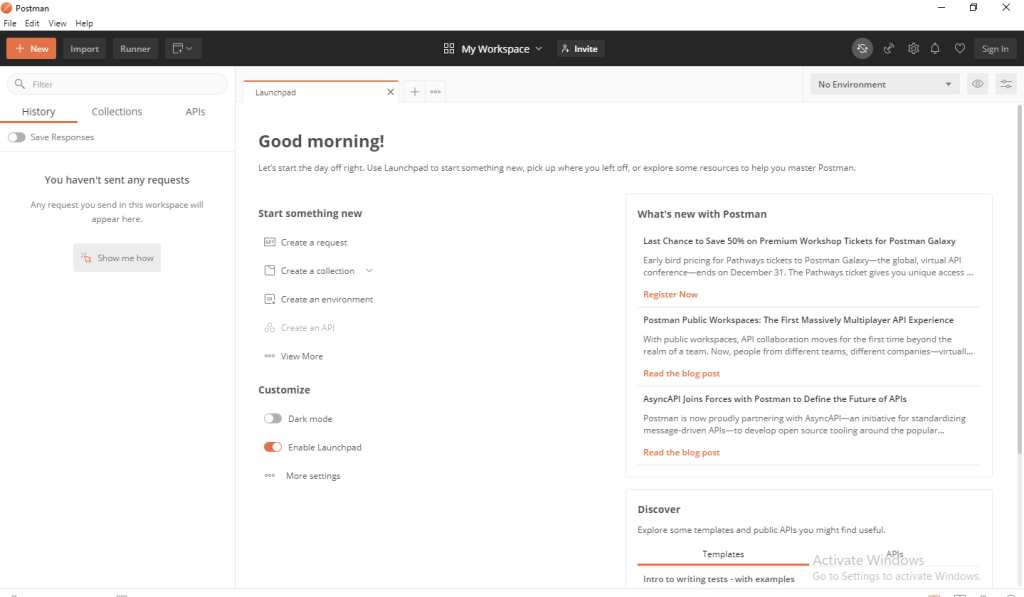Close the Launchpad tab
Viewport: 1024px width, 597px height.
pos(391,92)
